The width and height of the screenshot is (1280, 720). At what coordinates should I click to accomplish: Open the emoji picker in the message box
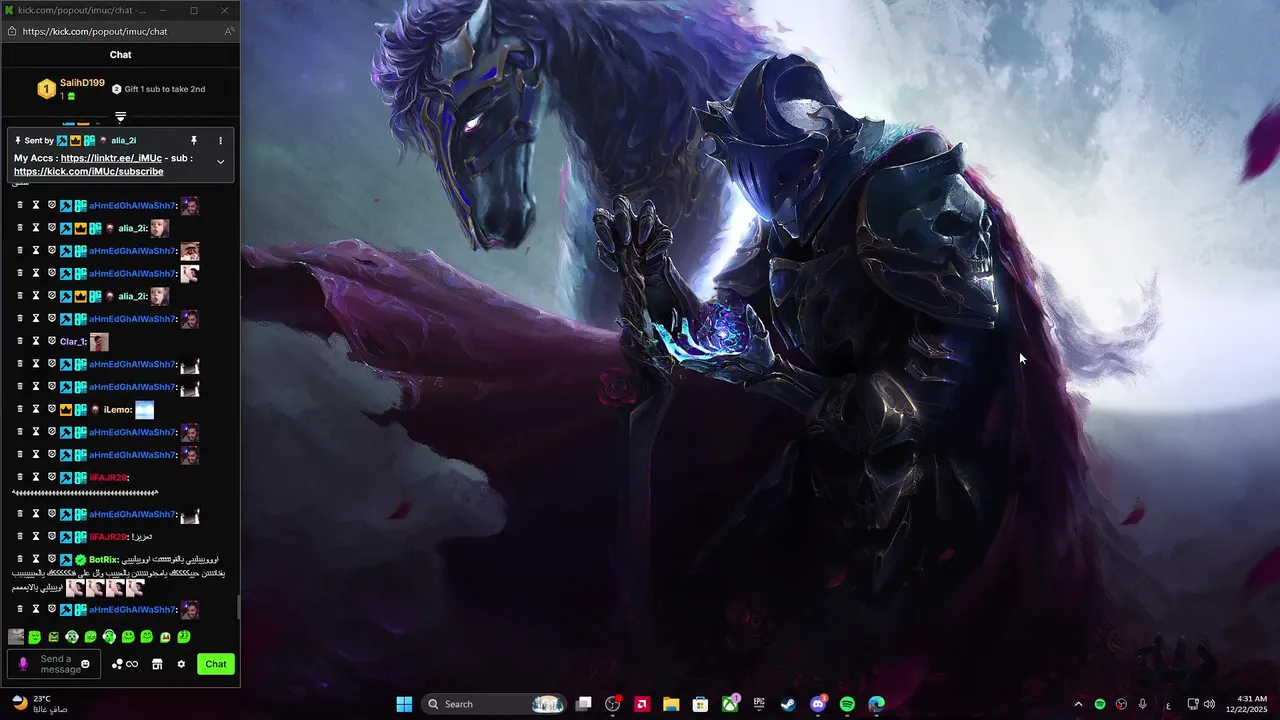(x=85, y=664)
